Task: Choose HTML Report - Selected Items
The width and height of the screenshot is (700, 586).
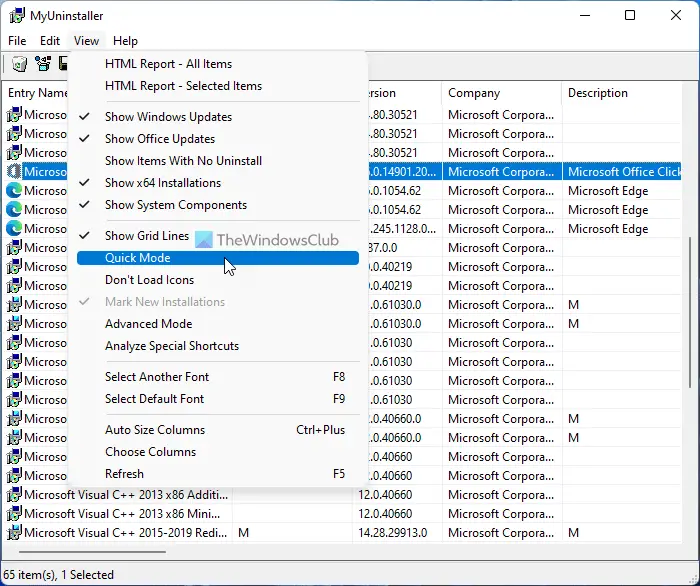Action: (x=218, y=86)
